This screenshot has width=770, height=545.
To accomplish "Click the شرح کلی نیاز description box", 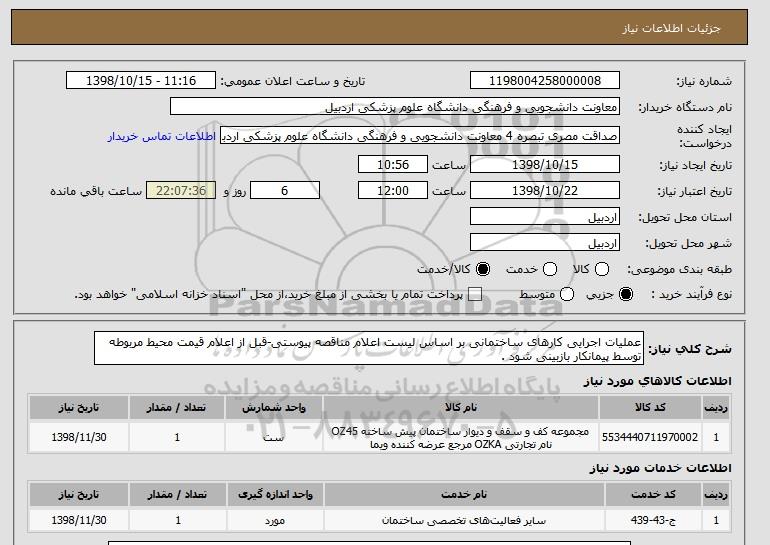I will [x=369, y=348].
